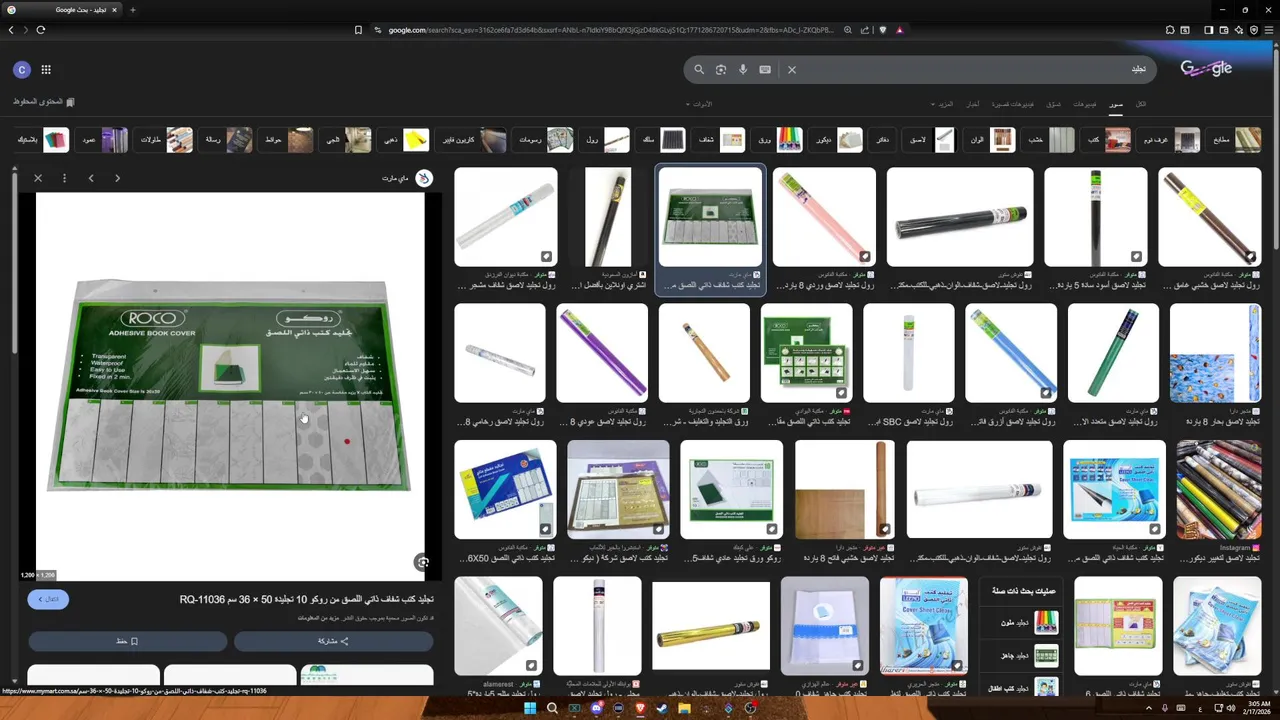
Task: Click the تجليد ملون related search
Action: (1022, 623)
